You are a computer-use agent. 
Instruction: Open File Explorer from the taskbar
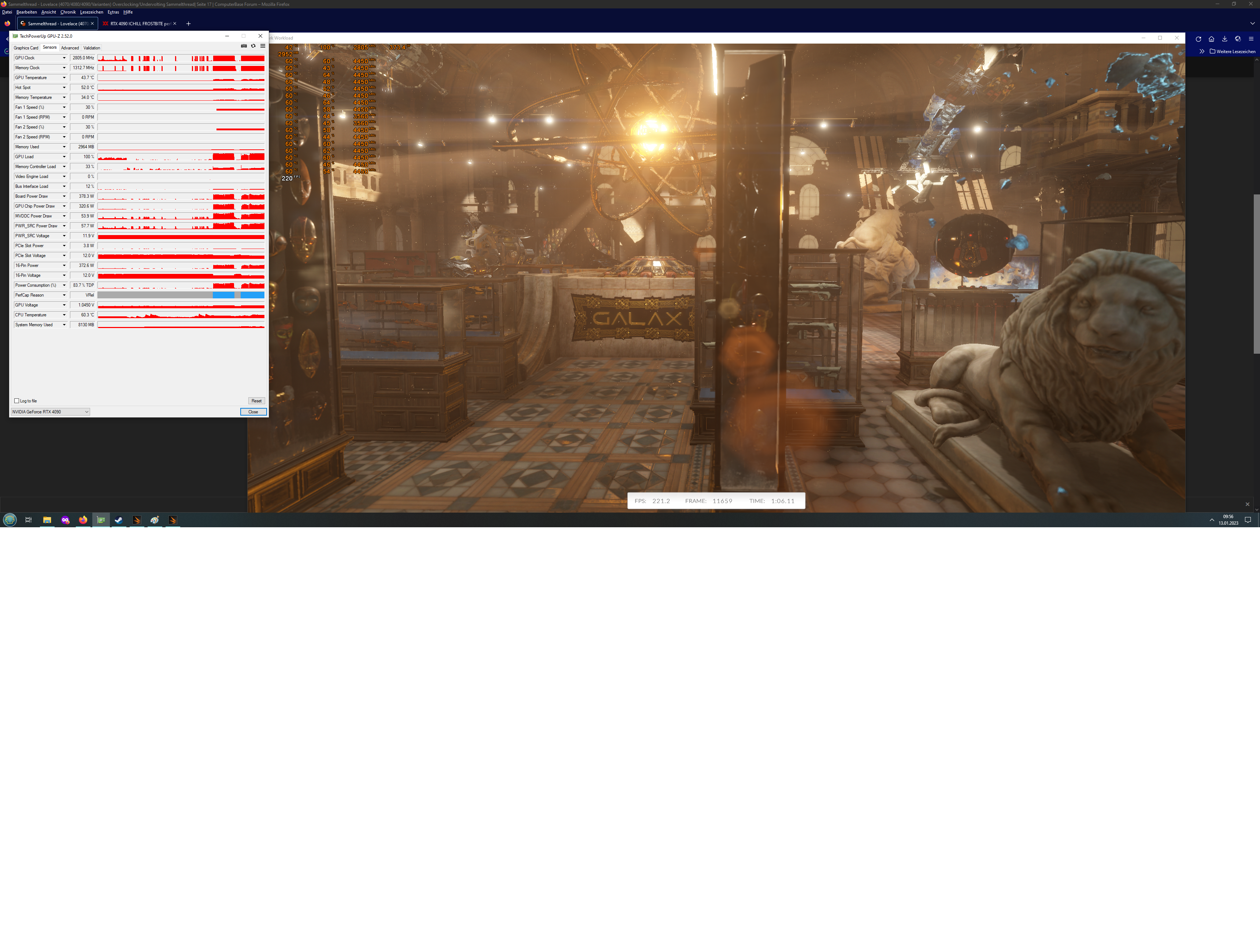pyautogui.click(x=47, y=520)
